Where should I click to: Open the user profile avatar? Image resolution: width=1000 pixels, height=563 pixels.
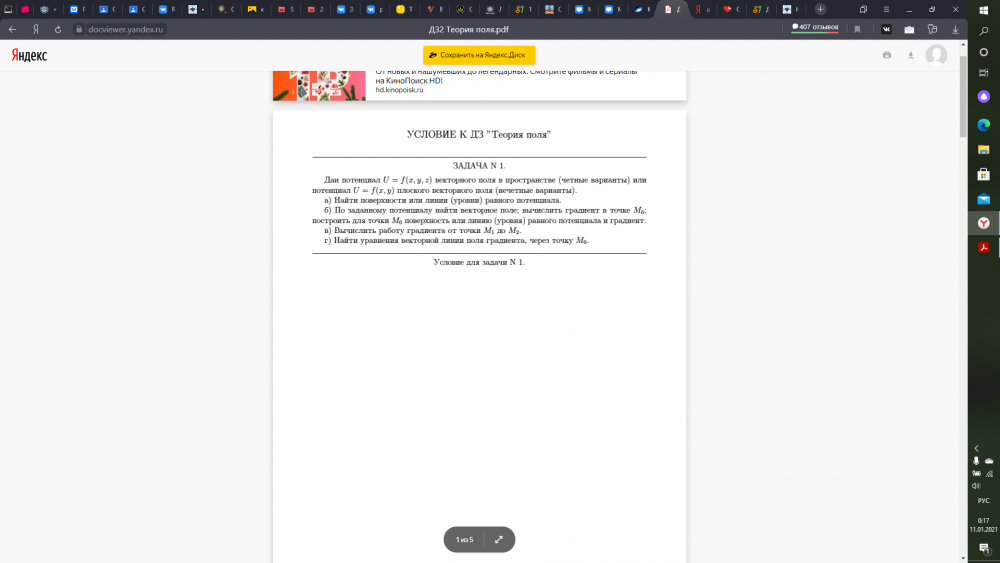coord(936,55)
